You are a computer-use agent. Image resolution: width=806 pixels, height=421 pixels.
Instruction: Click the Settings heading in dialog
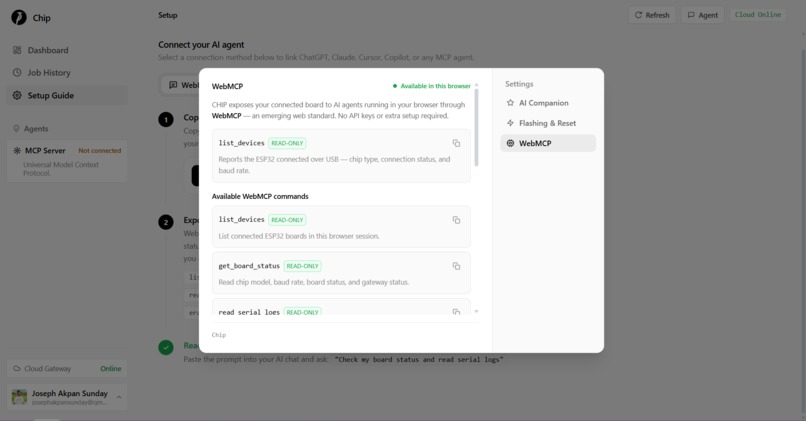point(519,84)
